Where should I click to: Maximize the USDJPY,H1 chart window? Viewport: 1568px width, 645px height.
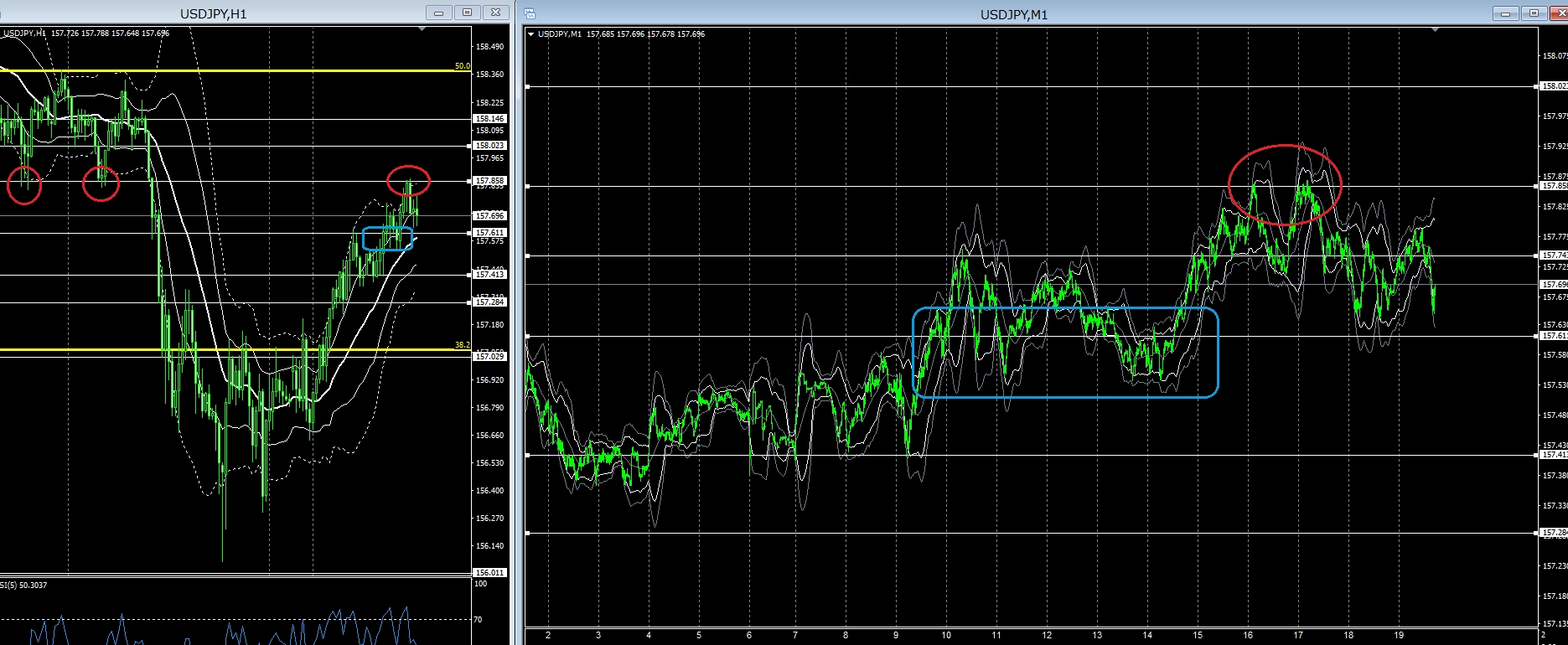point(467,13)
